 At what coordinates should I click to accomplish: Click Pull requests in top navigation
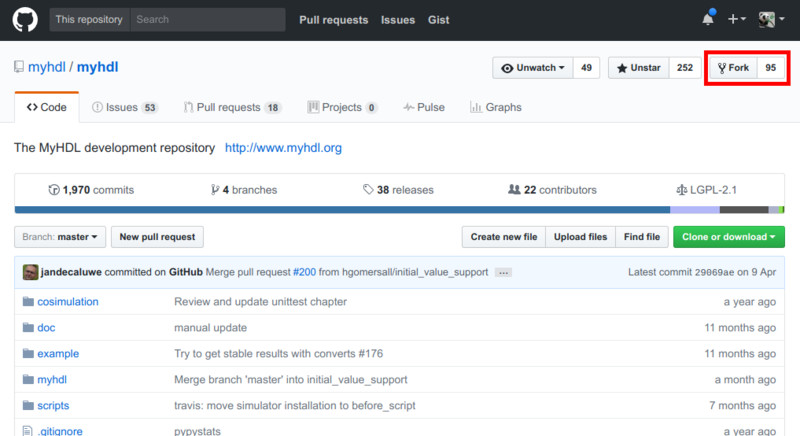click(334, 20)
